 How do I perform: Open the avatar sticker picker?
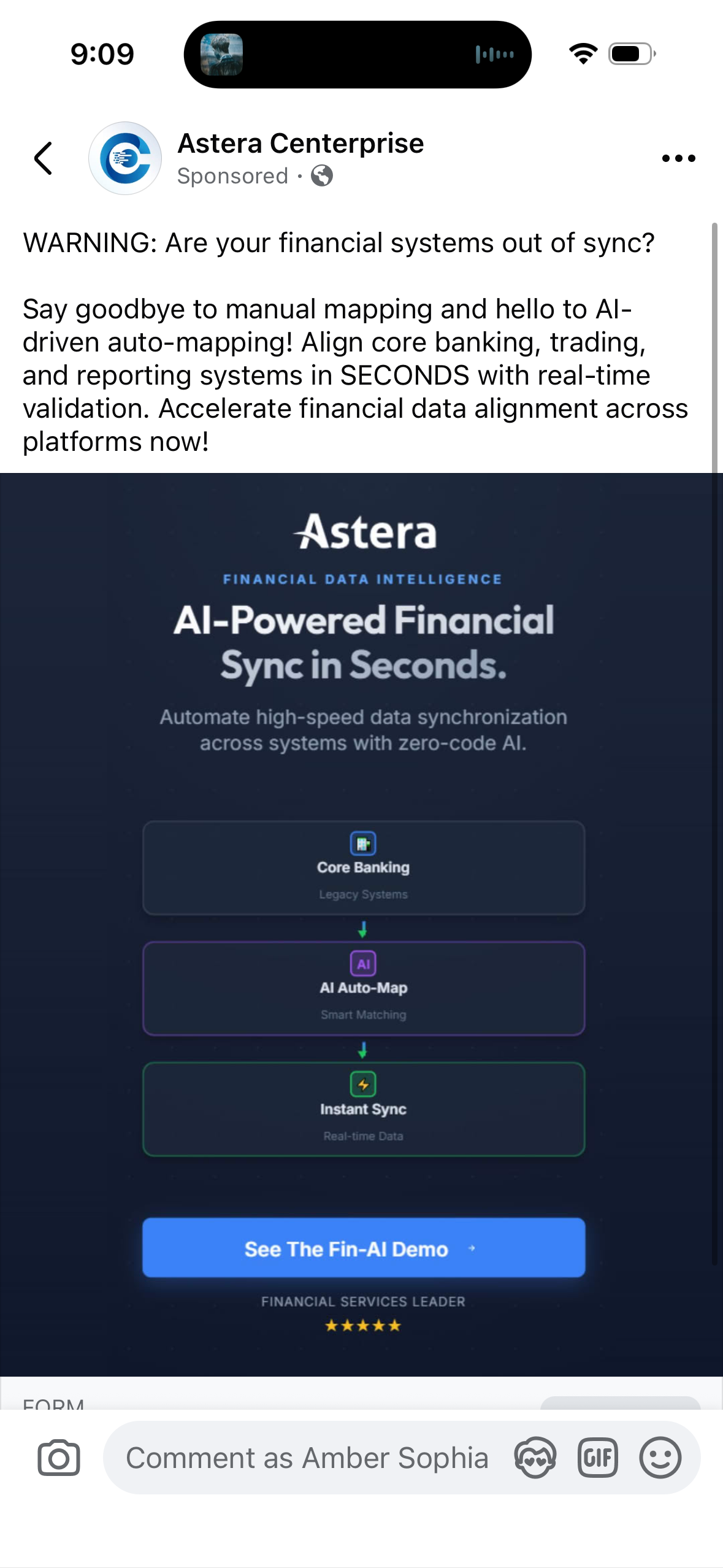(x=535, y=1458)
